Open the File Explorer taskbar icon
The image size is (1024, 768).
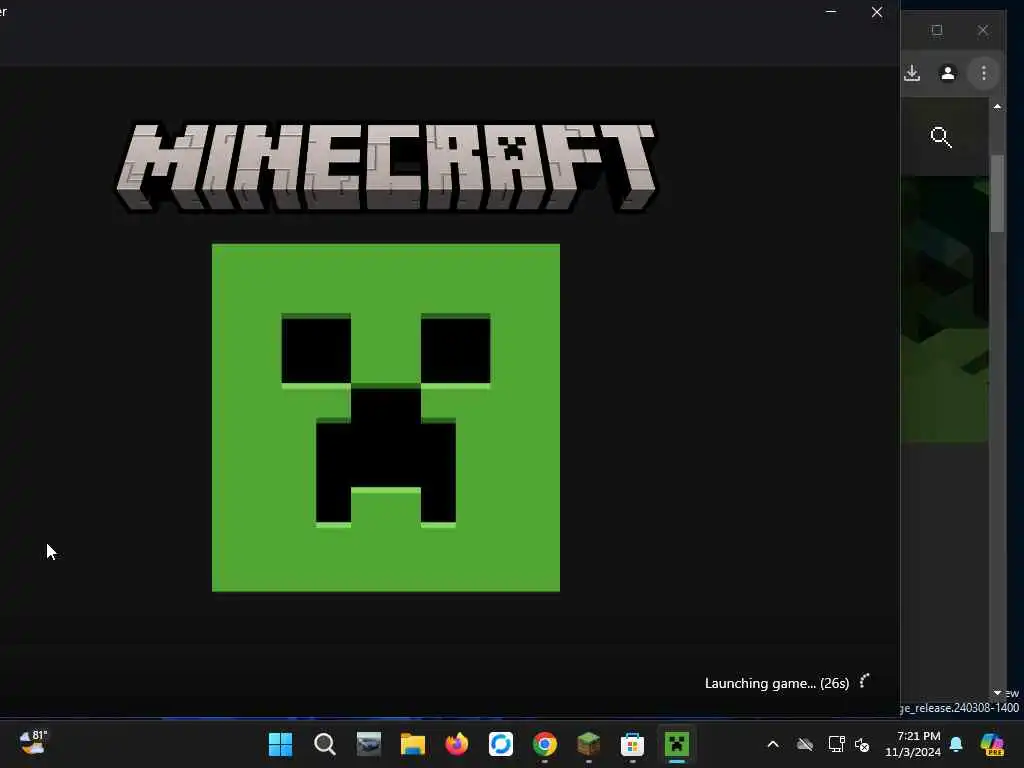point(413,744)
